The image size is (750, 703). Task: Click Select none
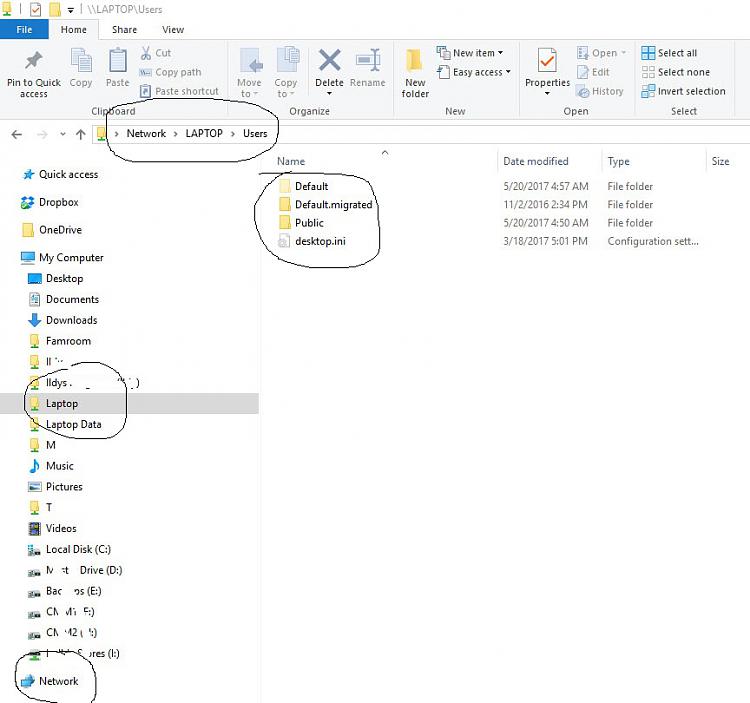pos(675,72)
